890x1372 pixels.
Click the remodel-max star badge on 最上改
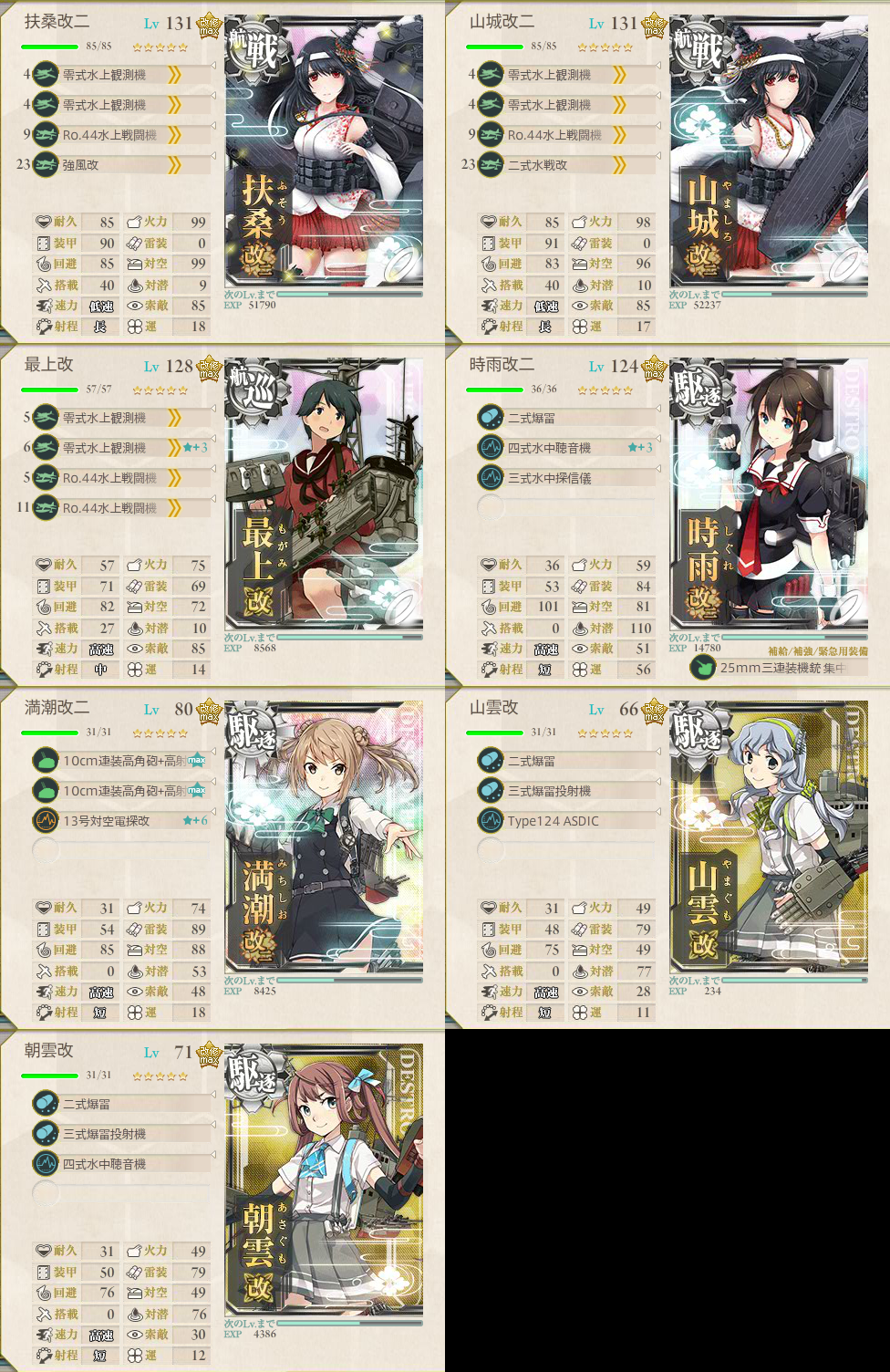(x=210, y=369)
